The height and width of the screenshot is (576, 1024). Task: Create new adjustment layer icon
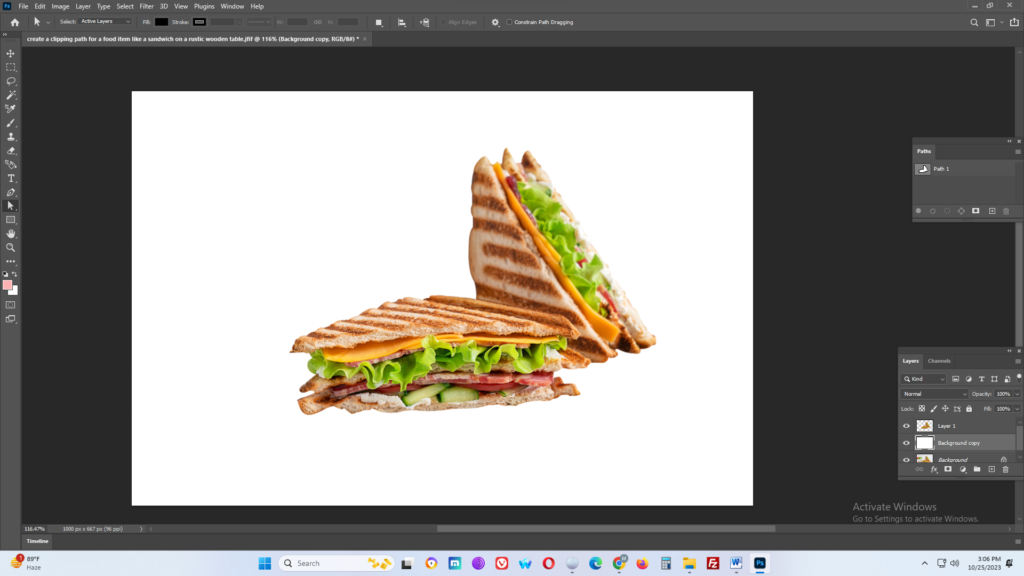coord(963,470)
